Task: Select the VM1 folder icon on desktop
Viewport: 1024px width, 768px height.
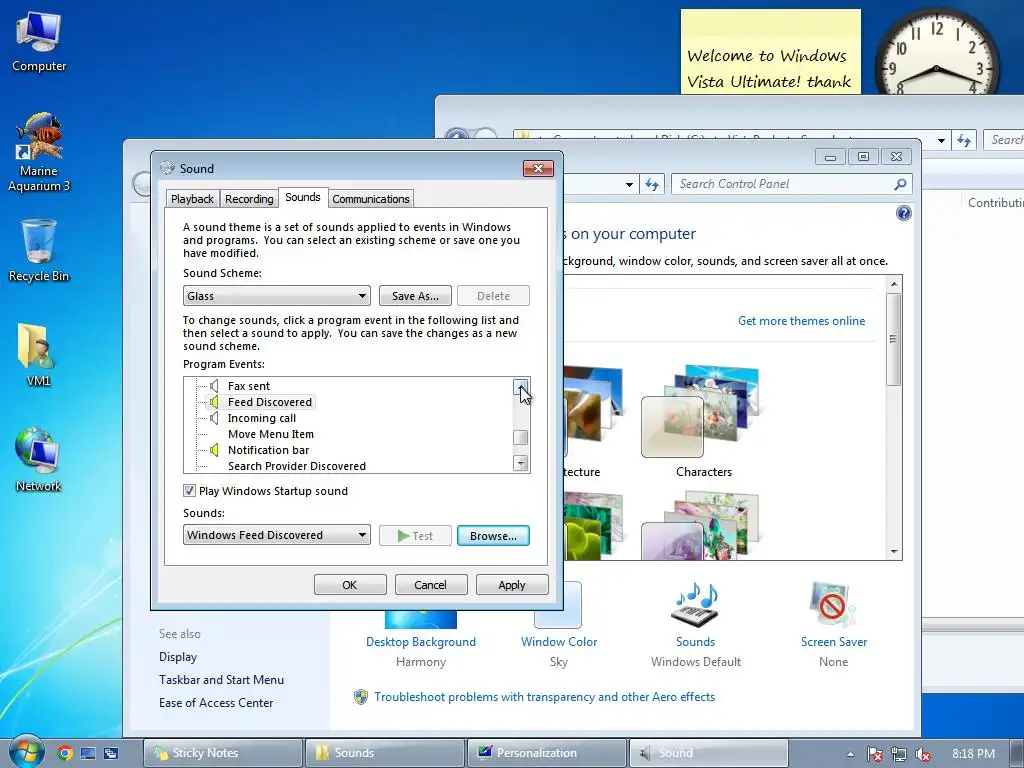Action: point(38,355)
